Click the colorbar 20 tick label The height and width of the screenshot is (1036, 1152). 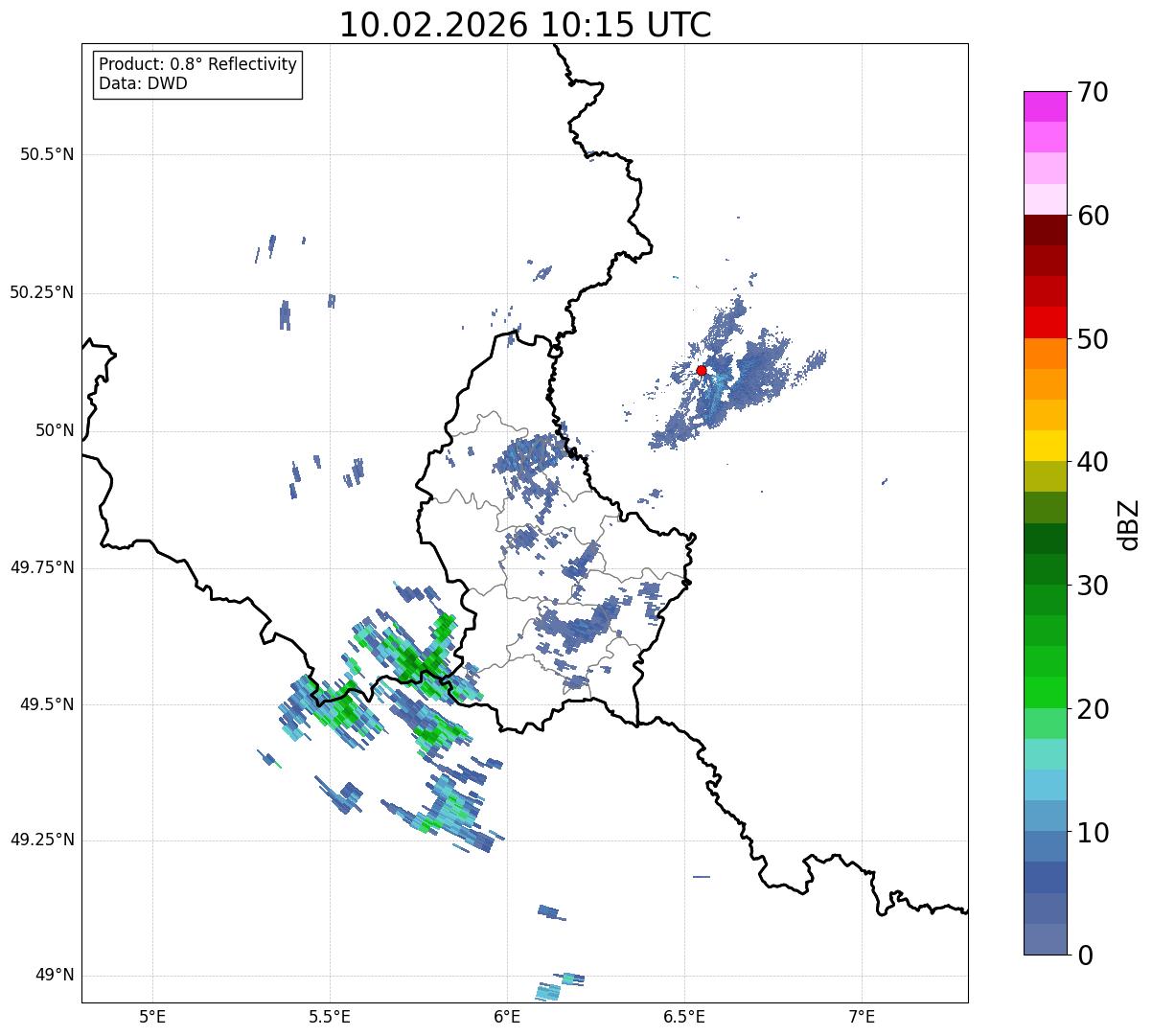1093,709
